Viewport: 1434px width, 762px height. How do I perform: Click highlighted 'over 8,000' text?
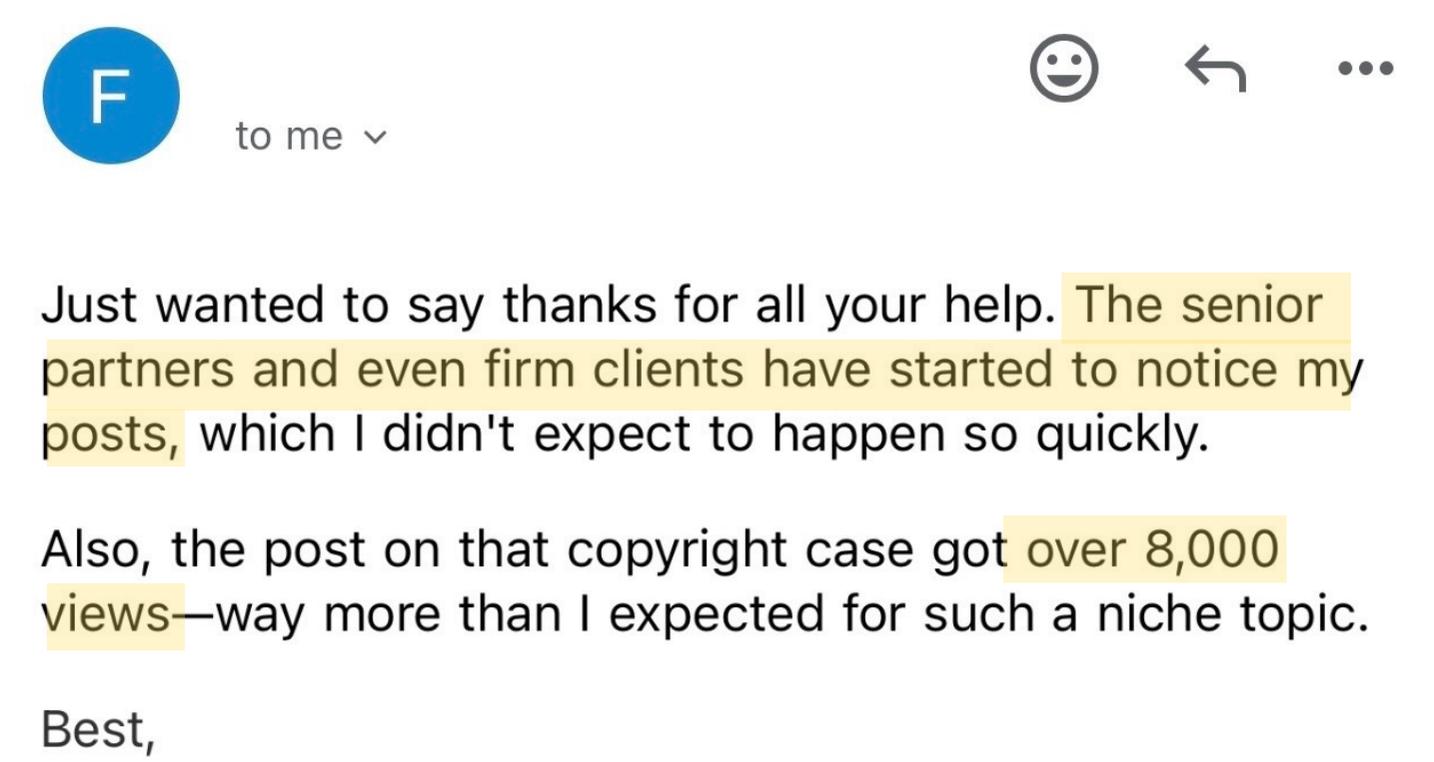[x=1152, y=550]
